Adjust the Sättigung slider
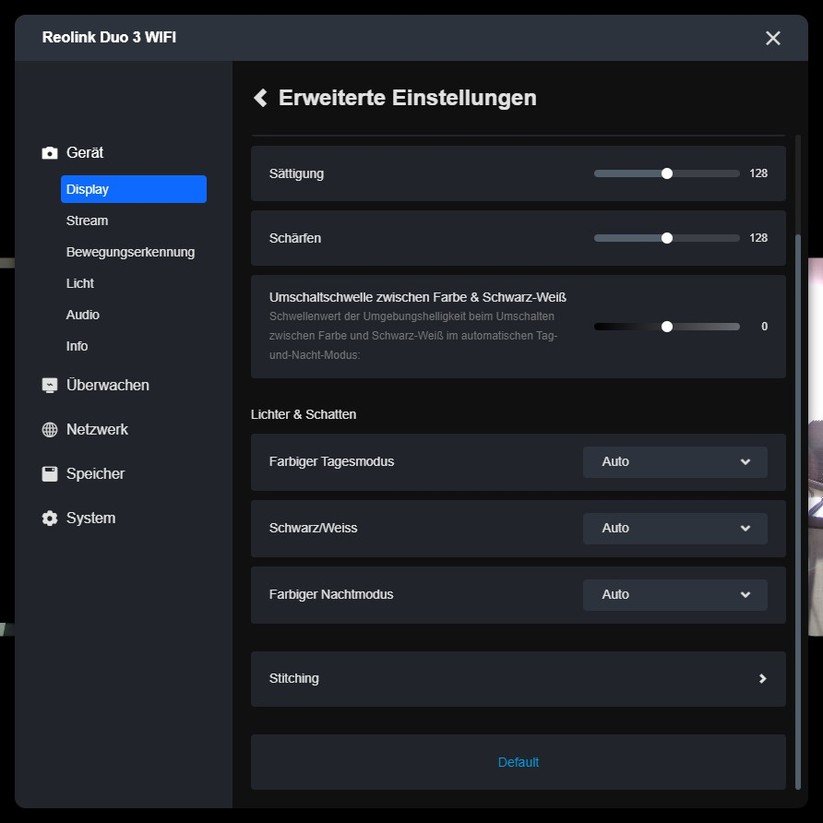 pyautogui.click(x=667, y=173)
